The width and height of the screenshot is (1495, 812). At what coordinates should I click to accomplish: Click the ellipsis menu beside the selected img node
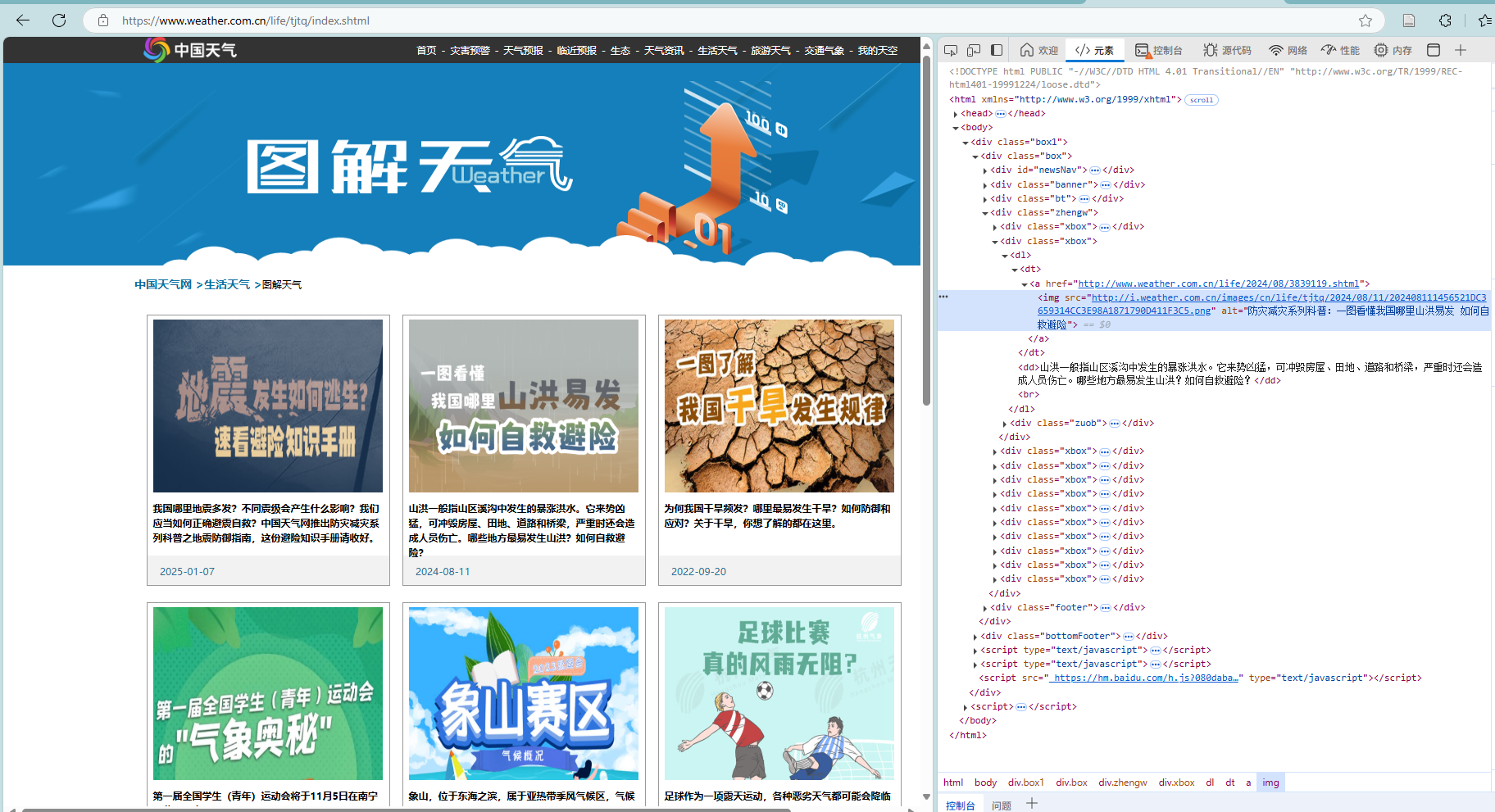[x=943, y=297]
